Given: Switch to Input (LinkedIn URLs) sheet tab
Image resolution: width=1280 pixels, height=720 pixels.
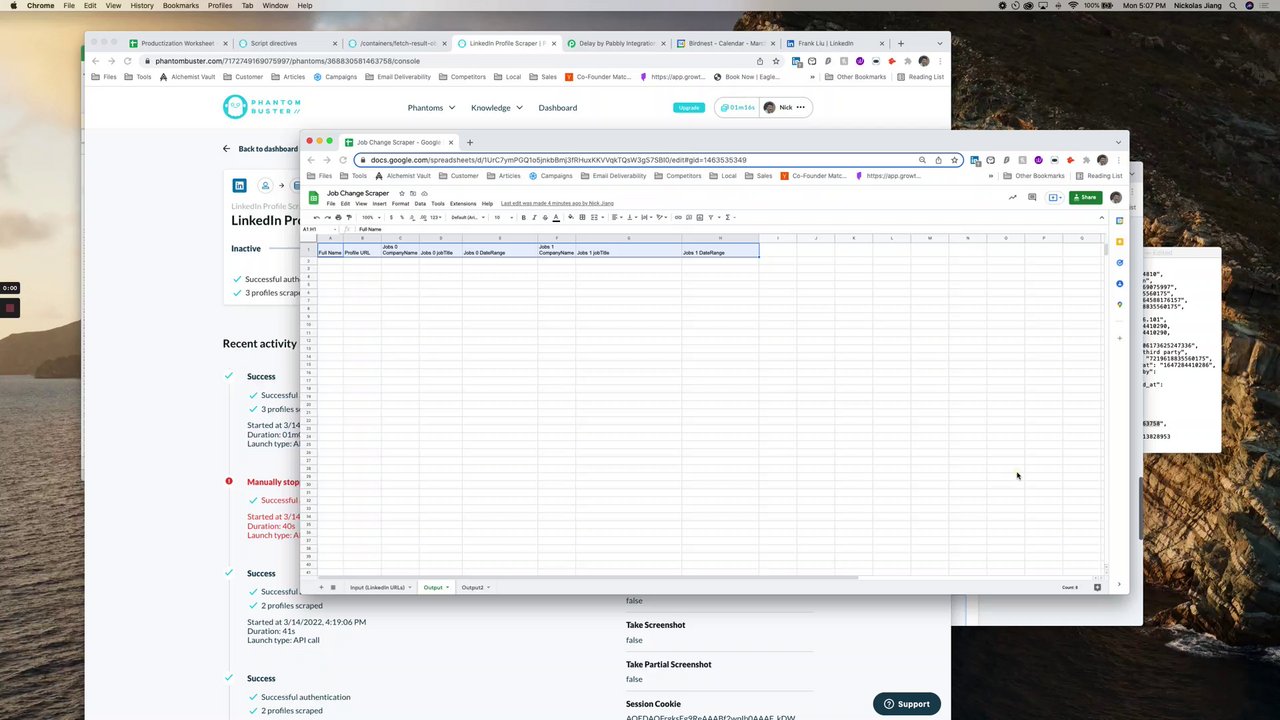Looking at the screenshot, I should (x=377, y=587).
